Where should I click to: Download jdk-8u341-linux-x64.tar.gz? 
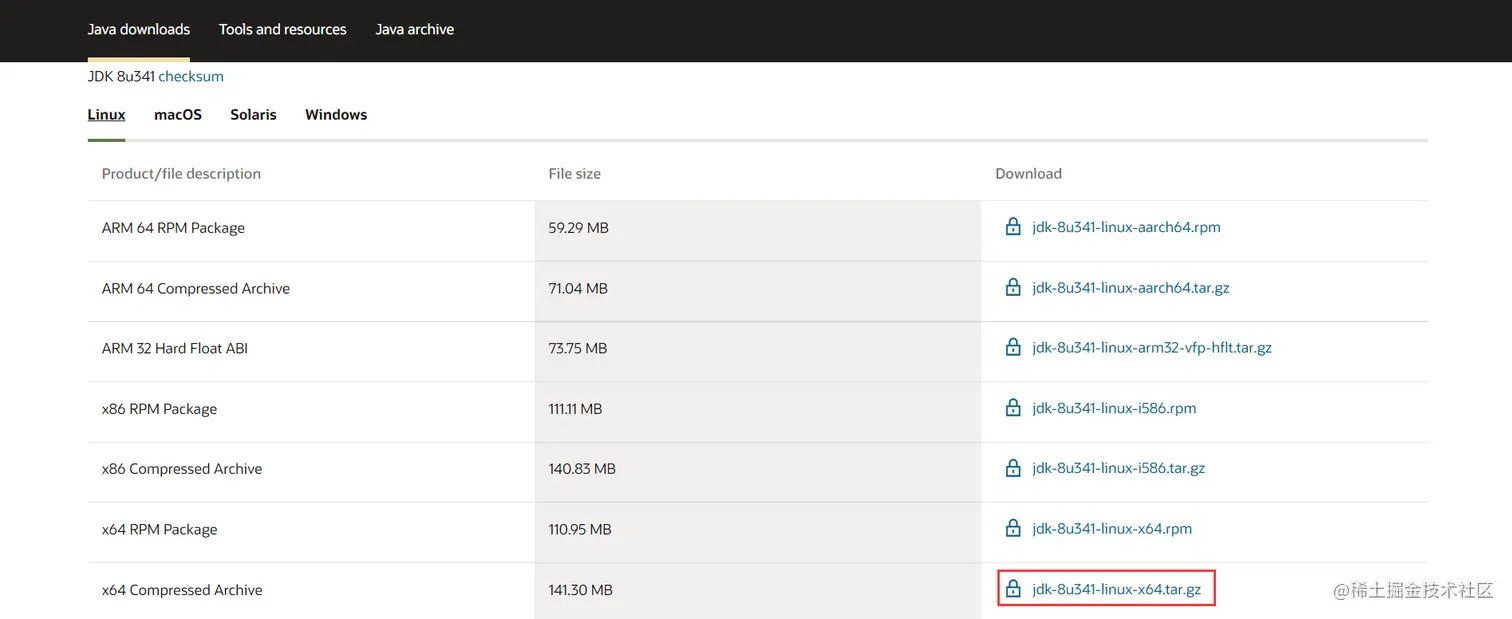pyautogui.click(x=1117, y=589)
